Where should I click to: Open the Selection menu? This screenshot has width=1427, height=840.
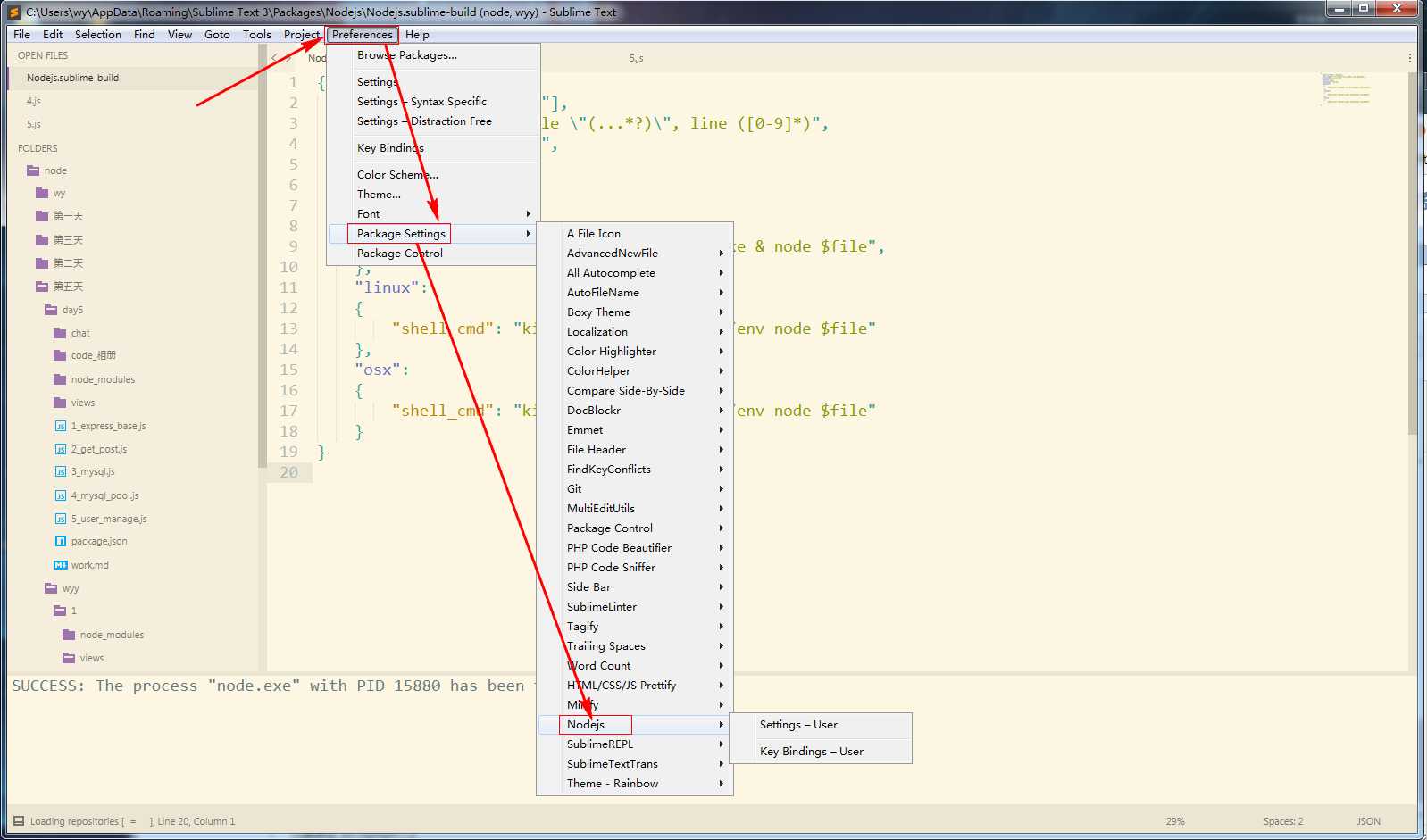(98, 35)
